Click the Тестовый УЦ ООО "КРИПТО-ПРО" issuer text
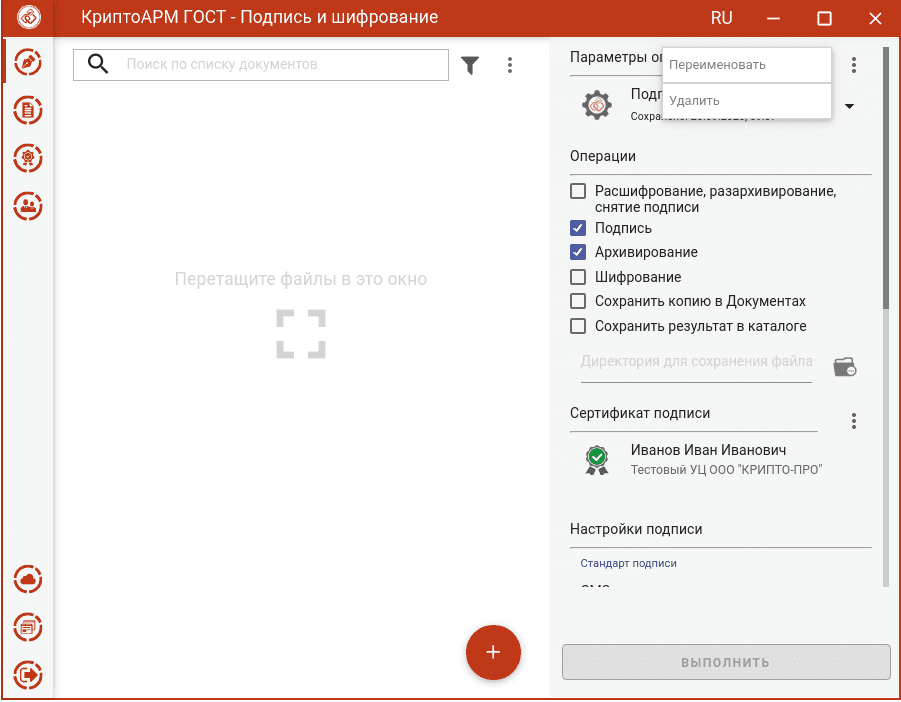The image size is (901, 702). [x=726, y=470]
